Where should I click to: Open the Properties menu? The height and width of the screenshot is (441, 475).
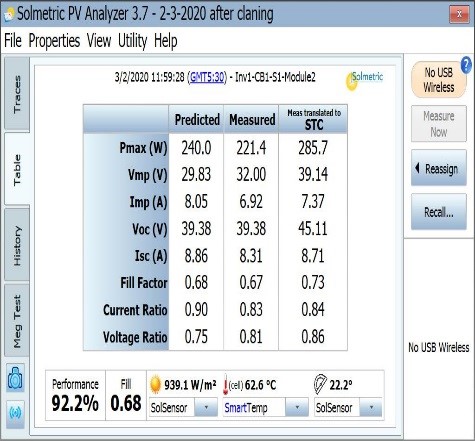click(x=54, y=41)
